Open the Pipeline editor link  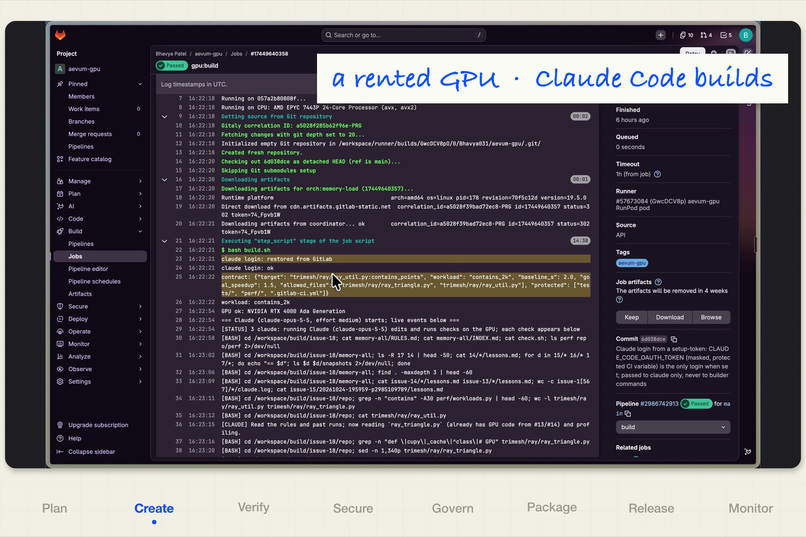(88, 269)
